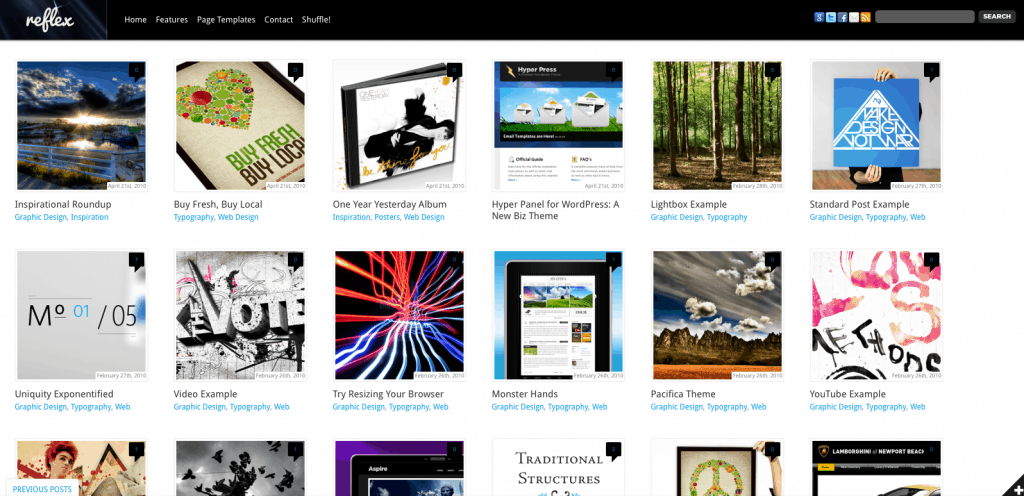Click Graphic Design category under Inspirational Roundup
1024x496 pixels.
tap(40, 217)
